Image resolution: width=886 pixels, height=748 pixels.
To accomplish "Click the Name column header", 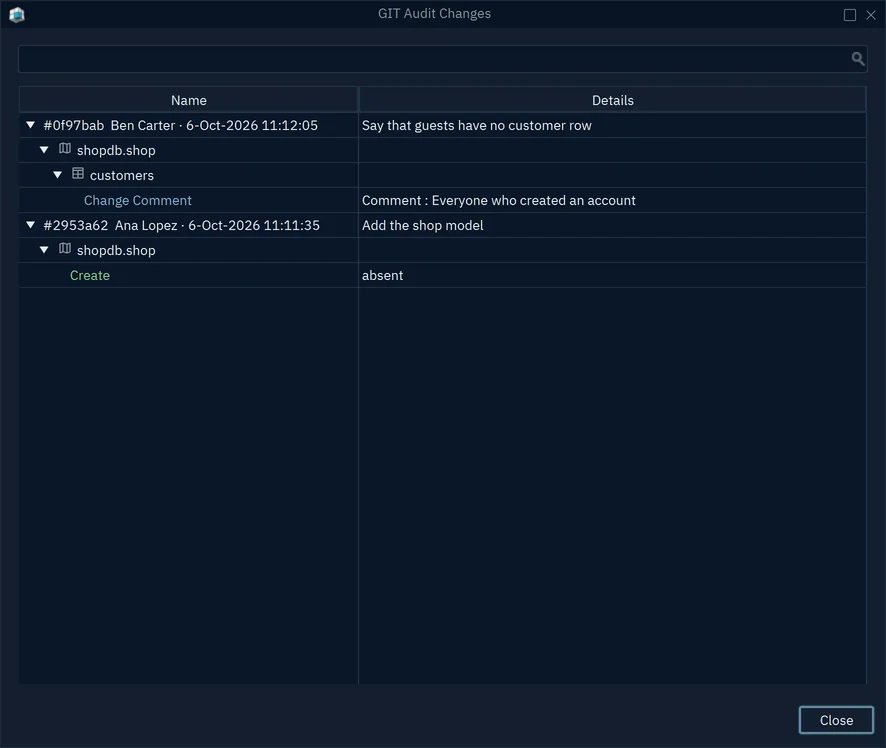I will pyautogui.click(x=189, y=100).
